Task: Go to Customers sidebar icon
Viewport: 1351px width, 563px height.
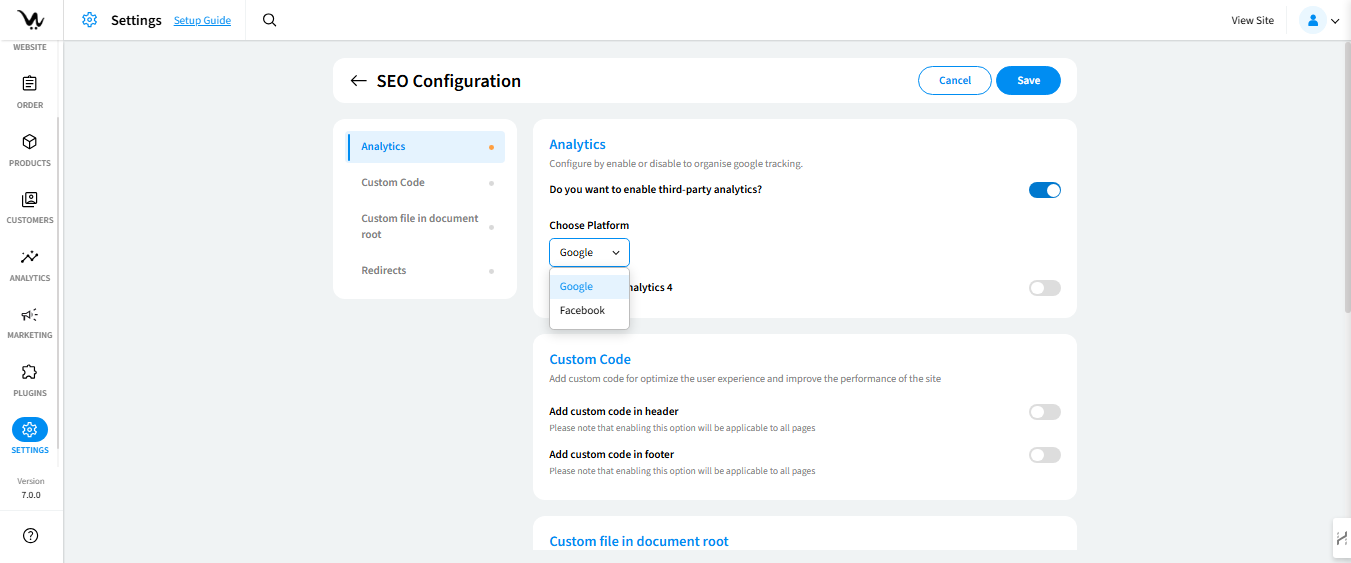Action: [30, 200]
